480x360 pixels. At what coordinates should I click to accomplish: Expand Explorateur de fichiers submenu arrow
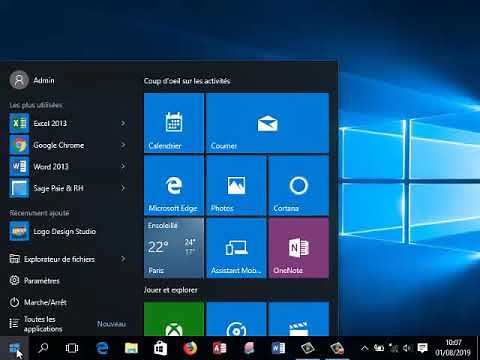click(123, 259)
